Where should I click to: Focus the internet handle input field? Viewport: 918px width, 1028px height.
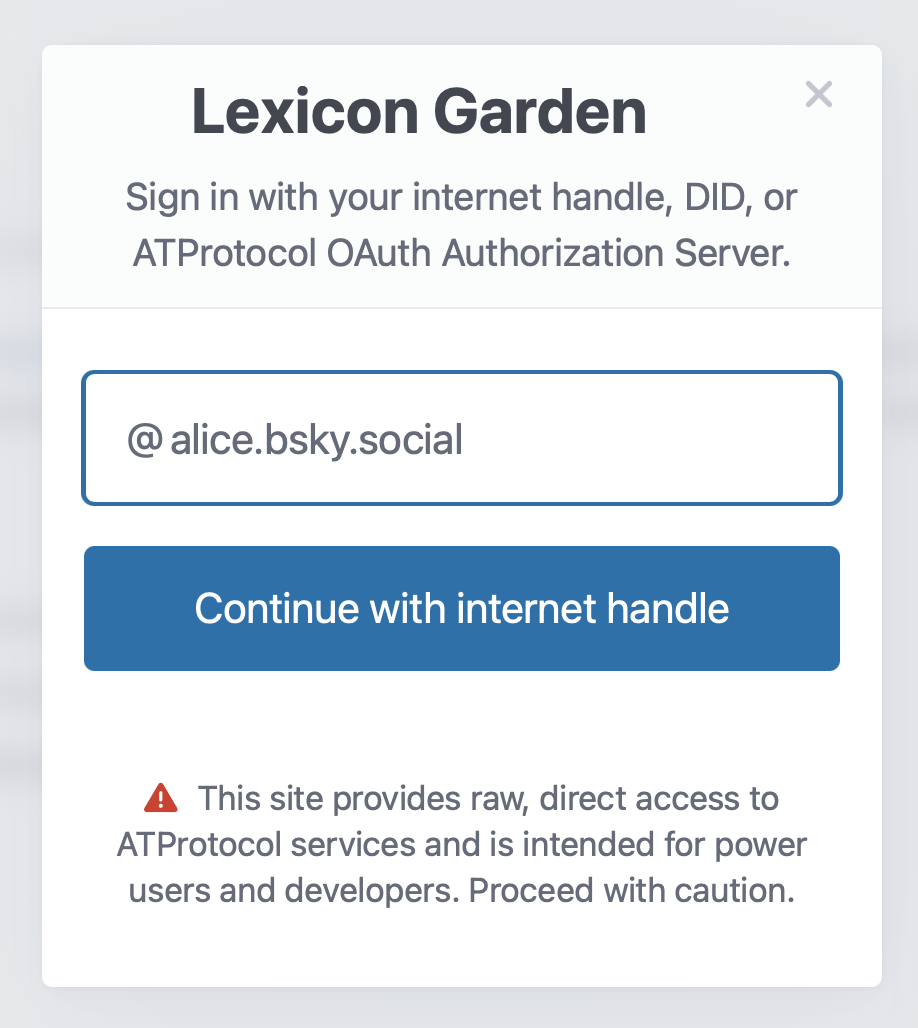(x=600, y=439)
